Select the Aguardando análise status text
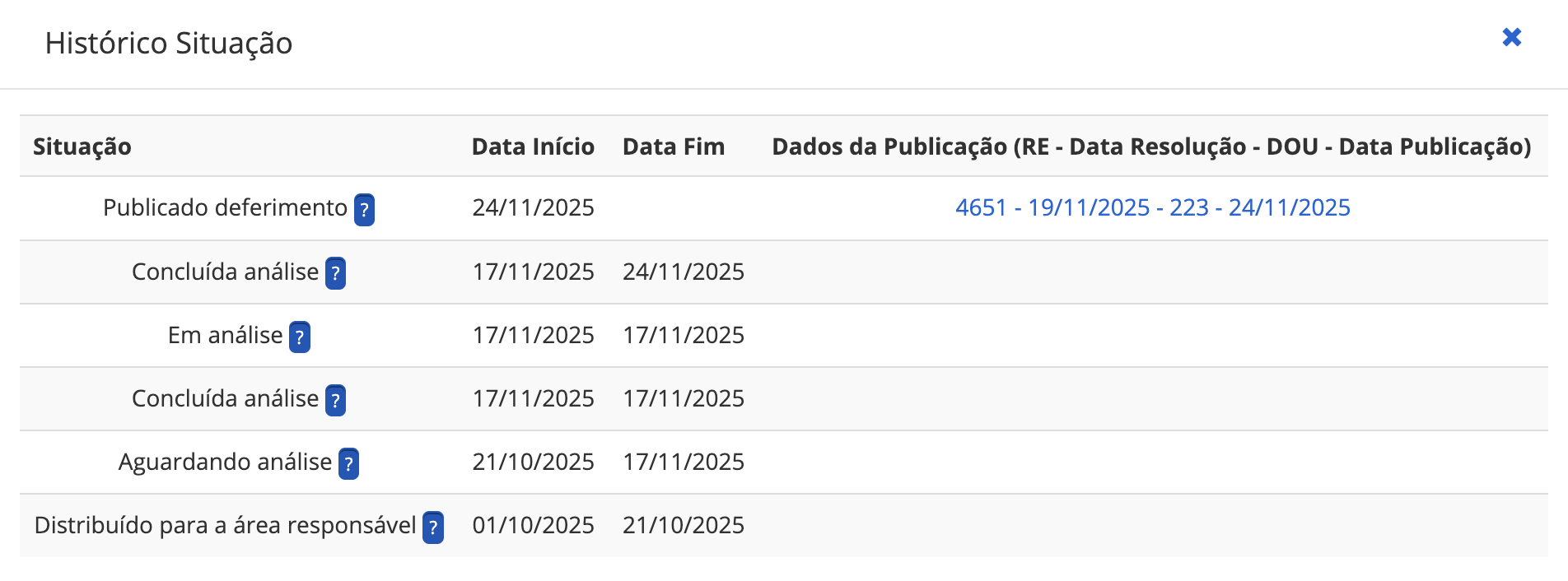The width and height of the screenshot is (1568, 581). (x=225, y=462)
